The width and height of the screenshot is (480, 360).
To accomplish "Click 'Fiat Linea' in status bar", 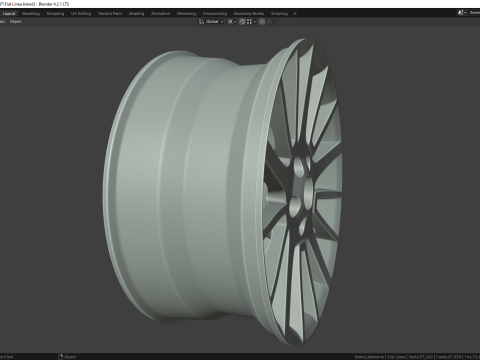I will coord(396,357).
